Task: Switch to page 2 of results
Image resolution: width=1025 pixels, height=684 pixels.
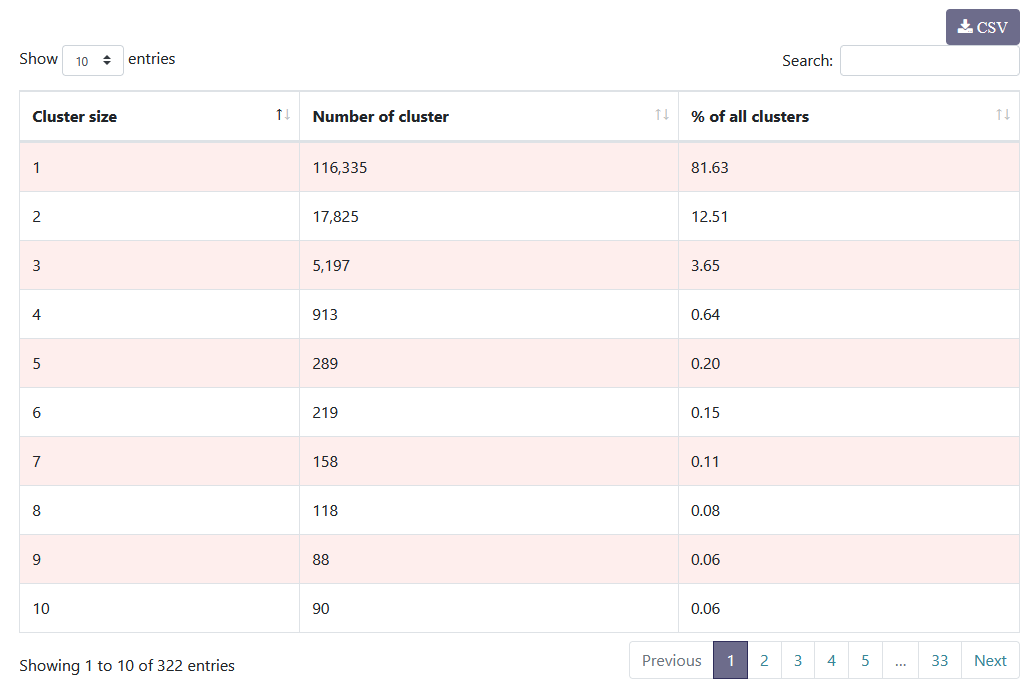Action: [x=764, y=660]
